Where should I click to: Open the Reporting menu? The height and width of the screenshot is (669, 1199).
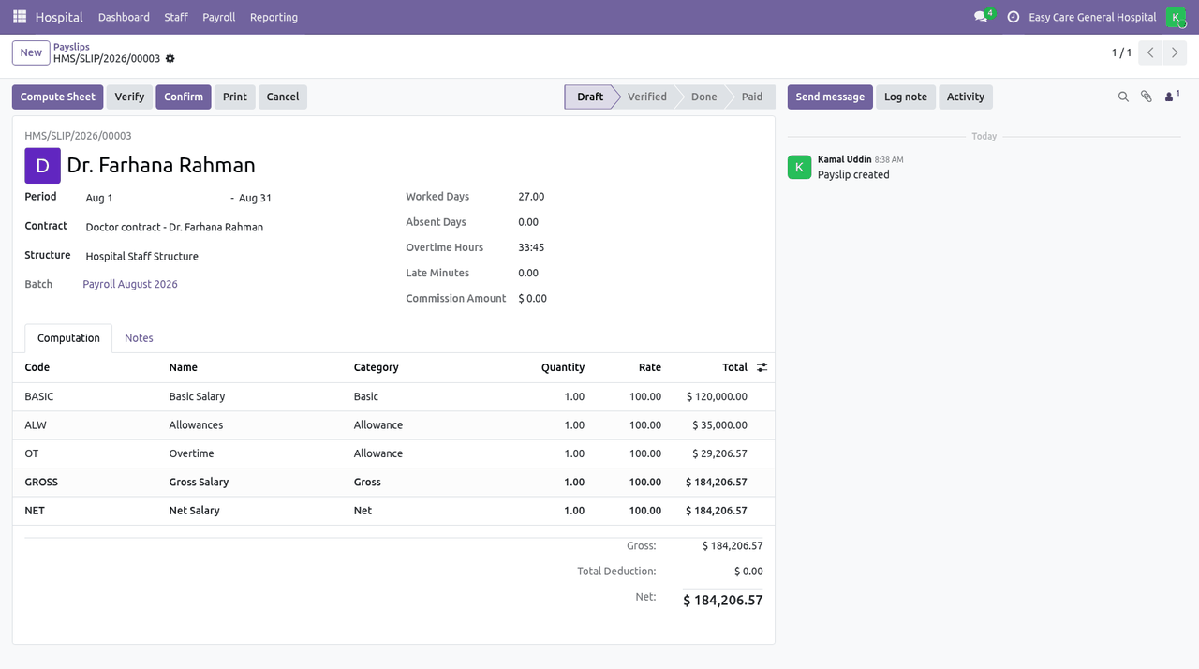[274, 17]
